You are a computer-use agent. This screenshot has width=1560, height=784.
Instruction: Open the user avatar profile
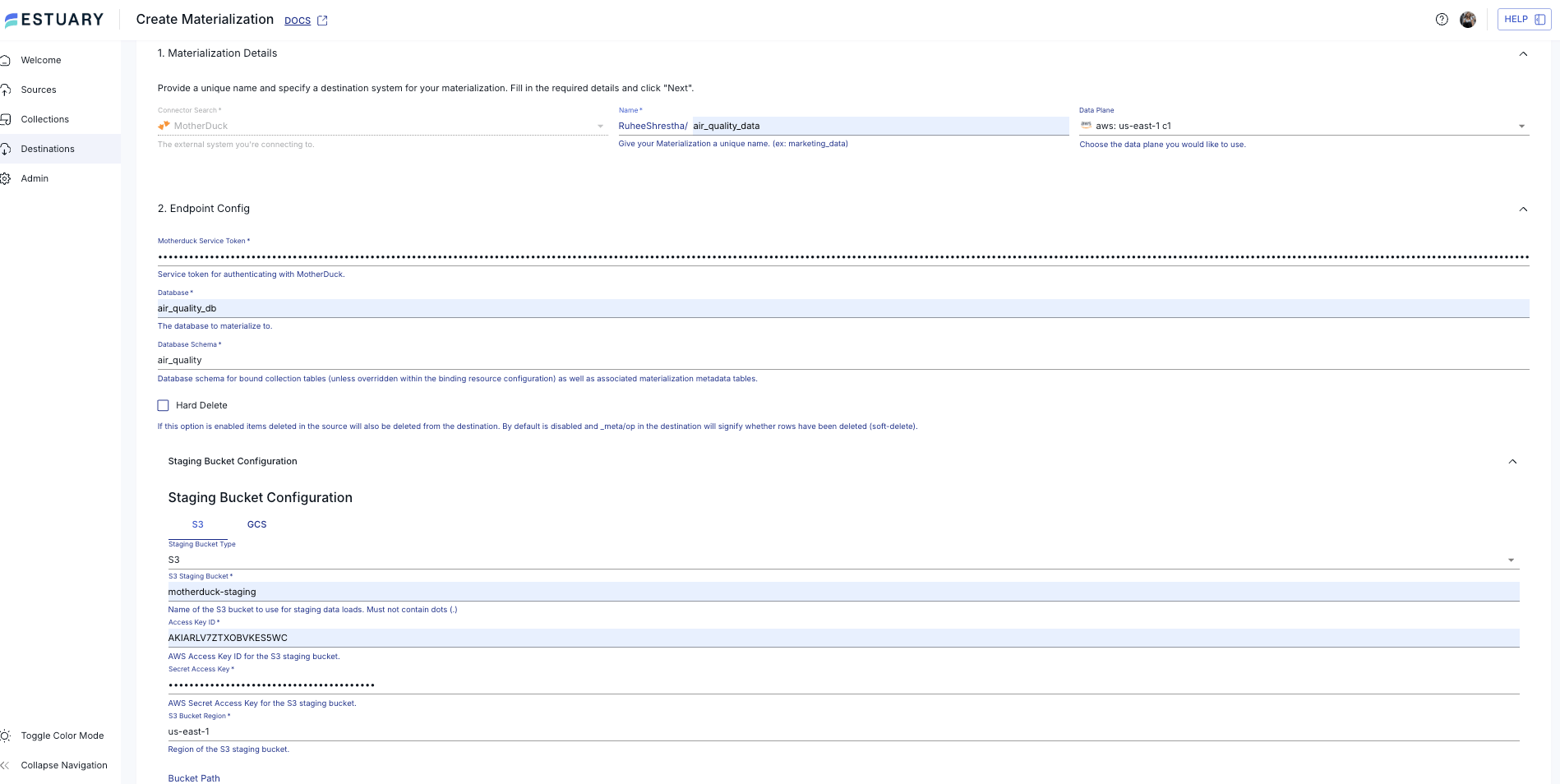coord(1467,20)
